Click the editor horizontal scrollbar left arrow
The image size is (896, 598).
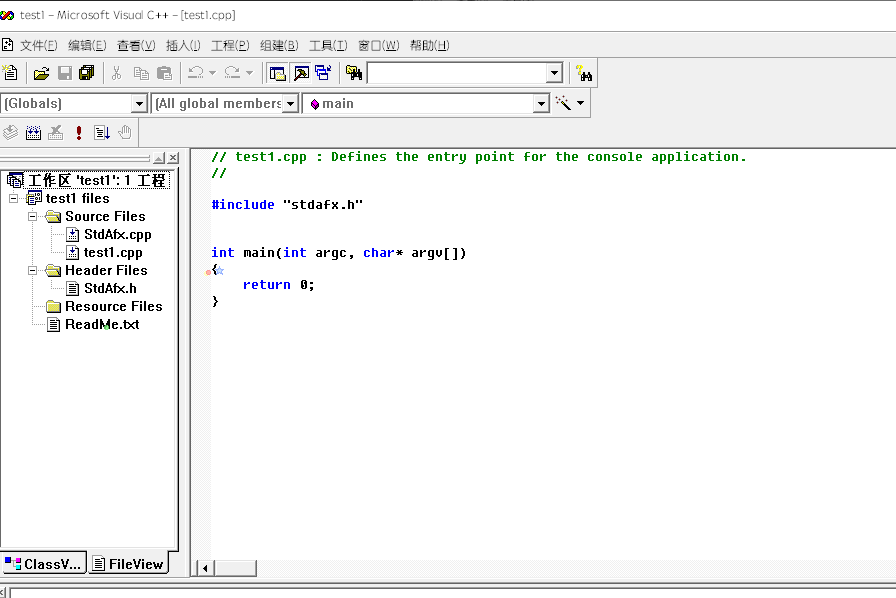click(x=205, y=568)
